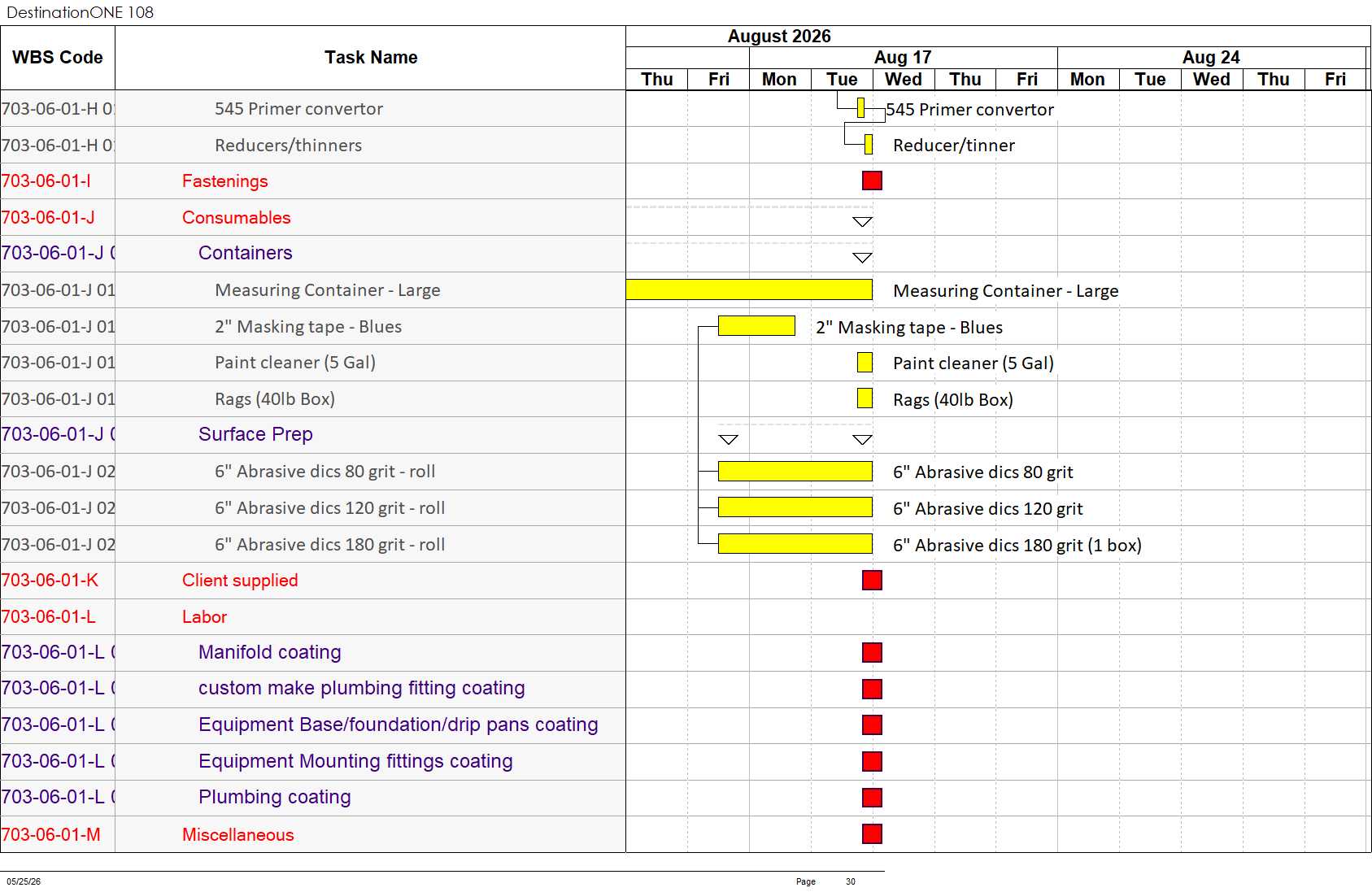Select the Labor row in task list
1372x892 pixels.
pos(313,616)
